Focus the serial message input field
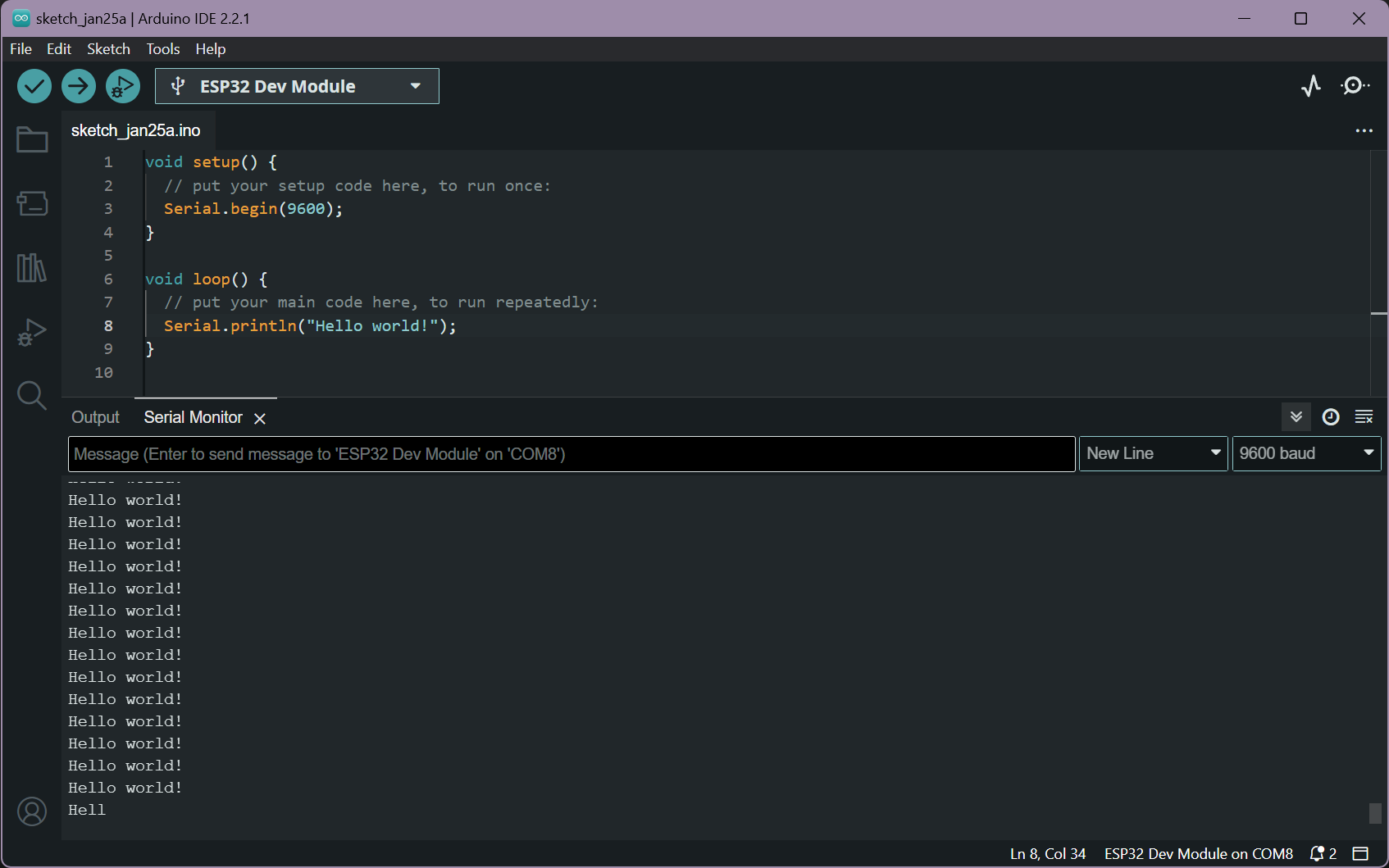 tap(572, 454)
